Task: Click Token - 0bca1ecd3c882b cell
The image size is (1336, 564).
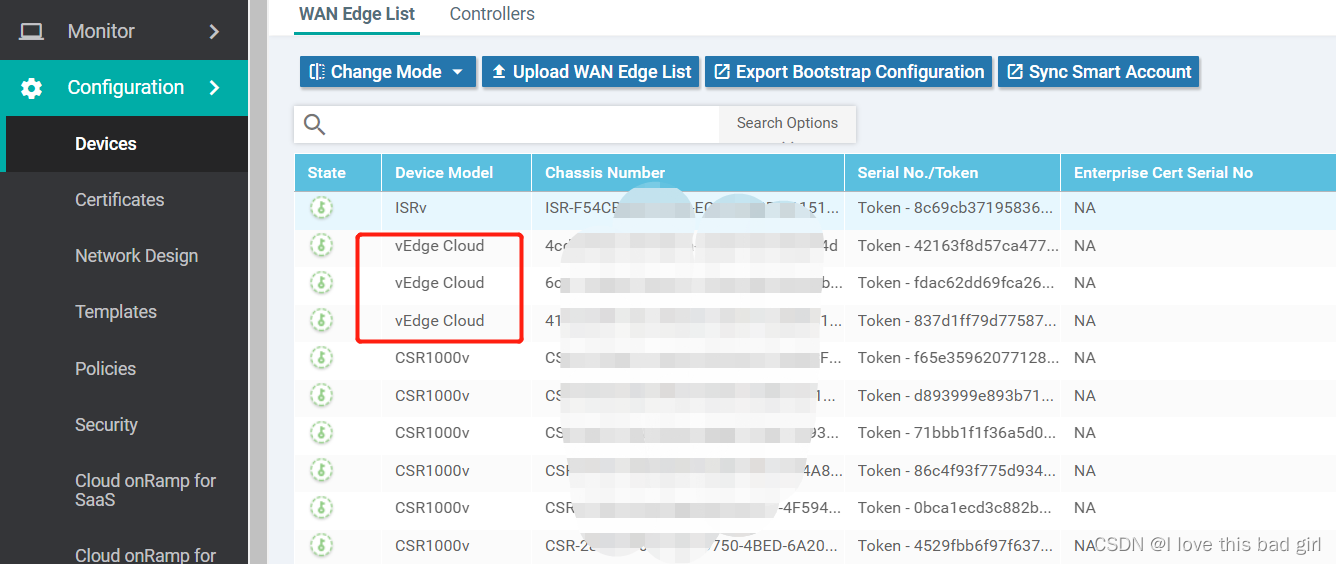Action: (x=955, y=508)
